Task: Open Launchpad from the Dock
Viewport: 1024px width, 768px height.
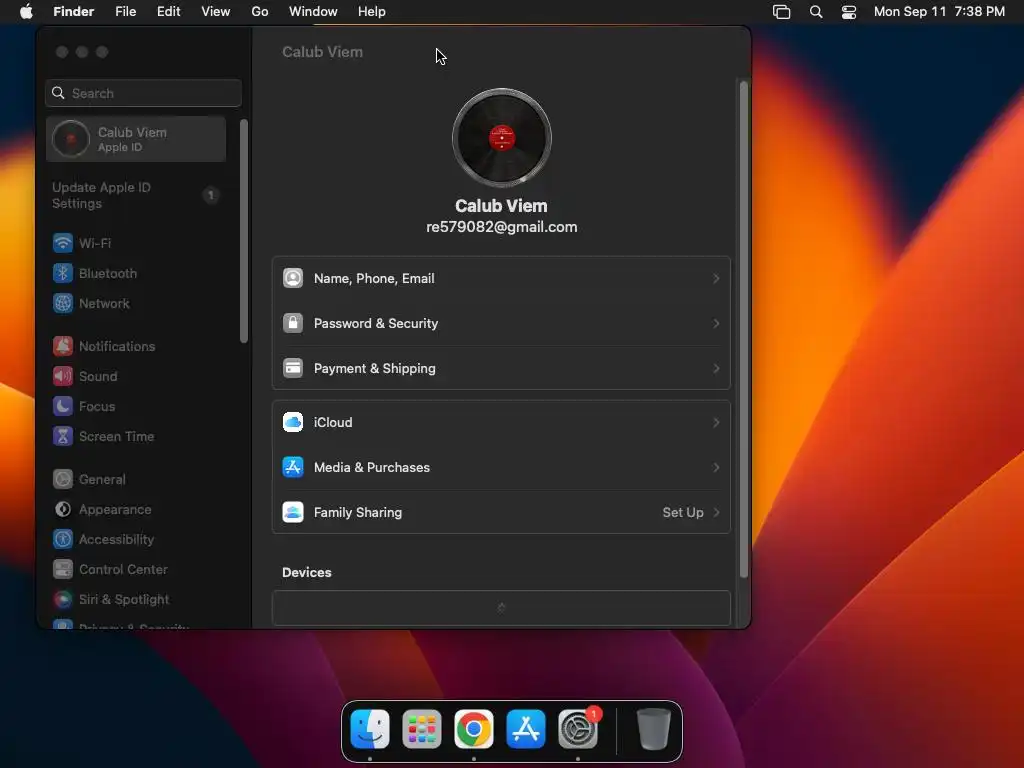Action: 422,729
